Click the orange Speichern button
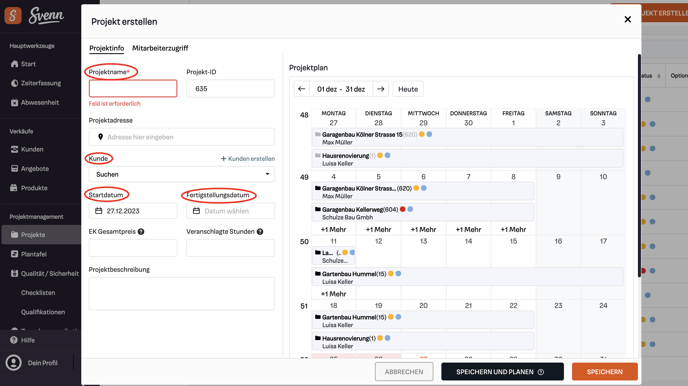 605,372
